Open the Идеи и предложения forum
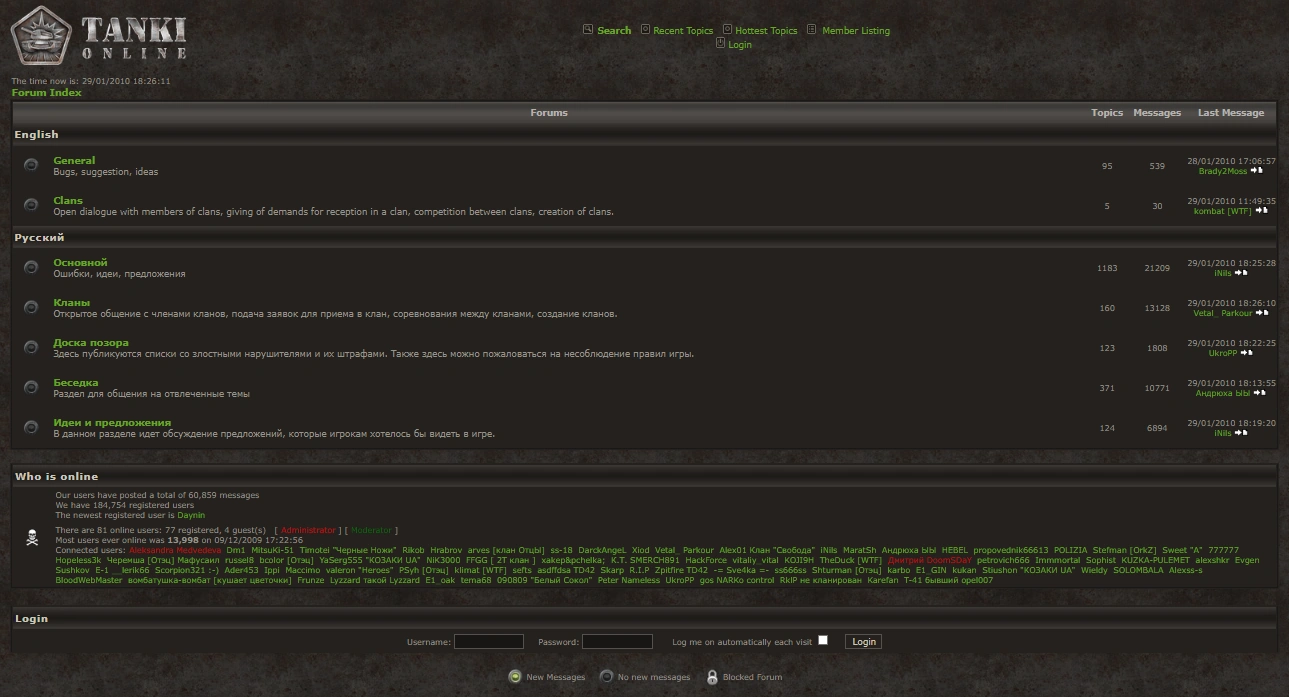The height and width of the screenshot is (697, 1289). tap(112, 422)
